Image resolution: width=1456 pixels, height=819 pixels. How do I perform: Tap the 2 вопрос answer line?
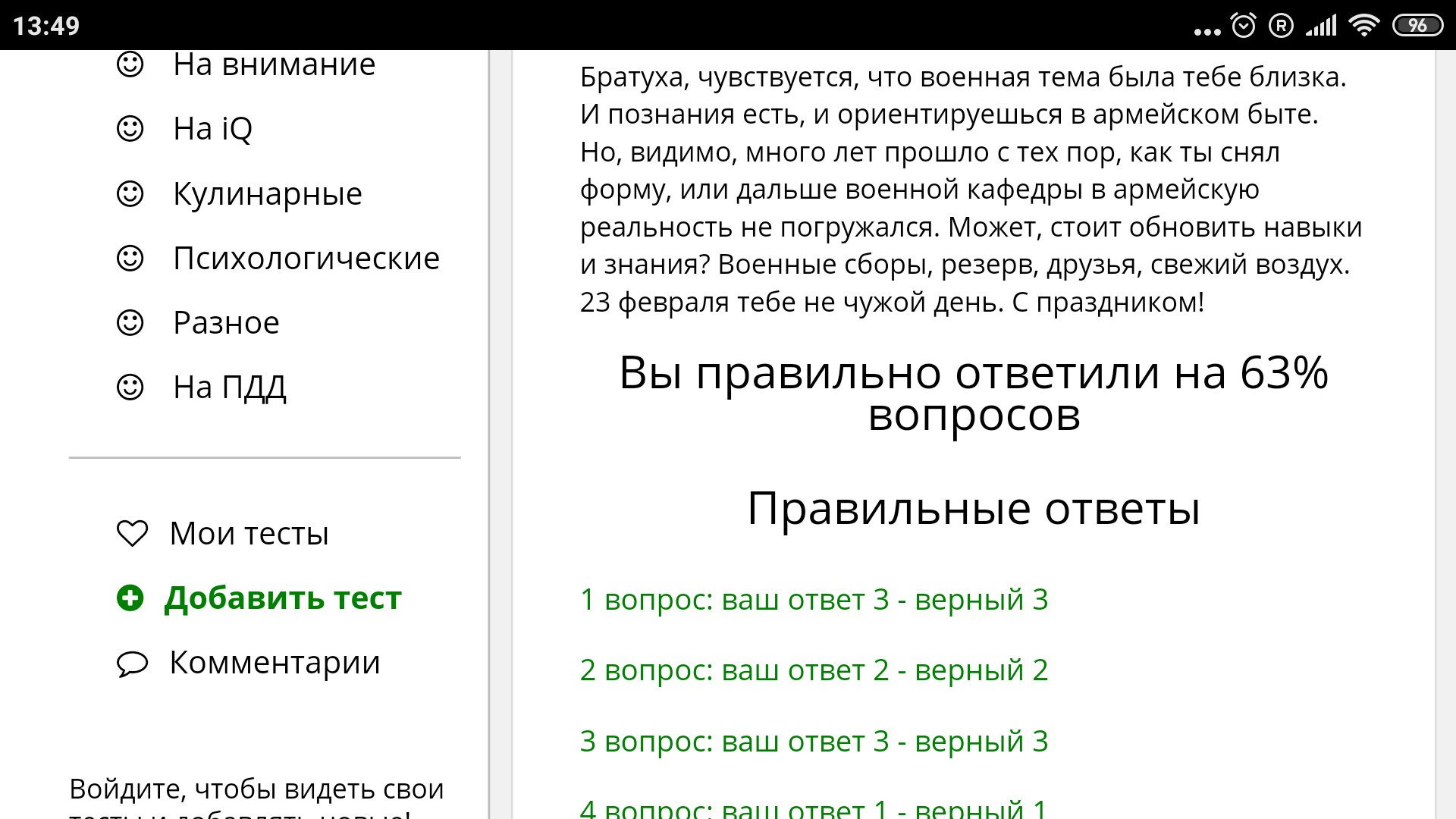pyautogui.click(x=814, y=670)
